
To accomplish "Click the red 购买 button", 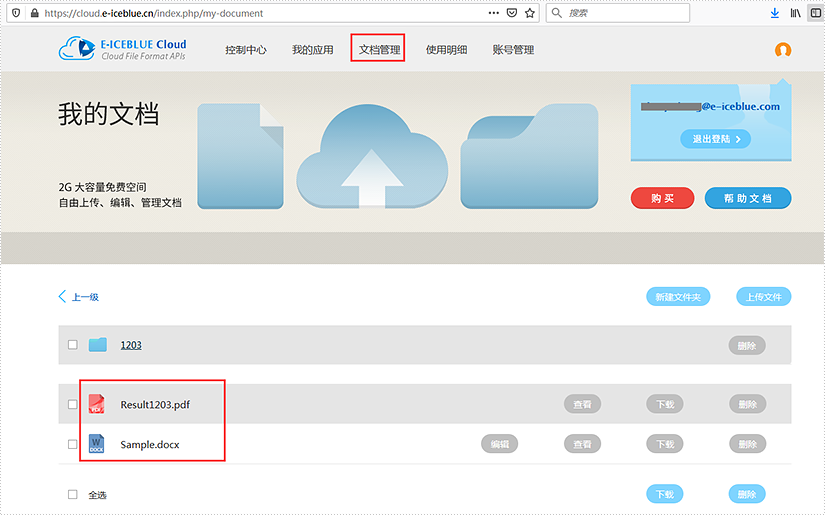I will point(662,198).
